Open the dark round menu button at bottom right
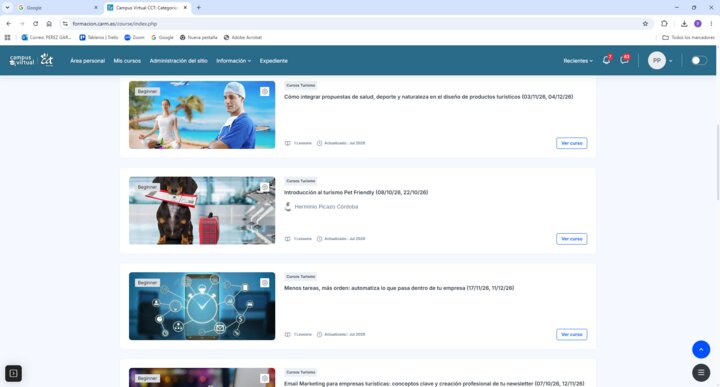The image size is (720, 387). [701, 373]
